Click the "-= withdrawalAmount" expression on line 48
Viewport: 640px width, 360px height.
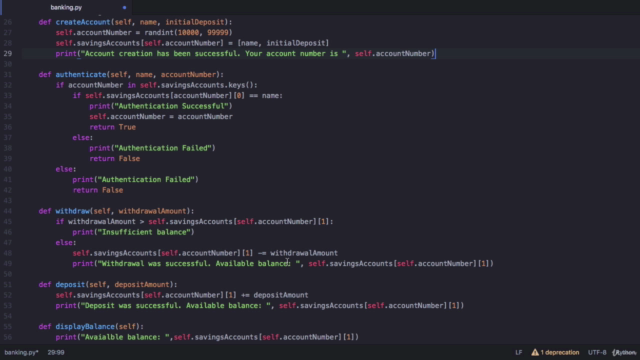point(298,253)
